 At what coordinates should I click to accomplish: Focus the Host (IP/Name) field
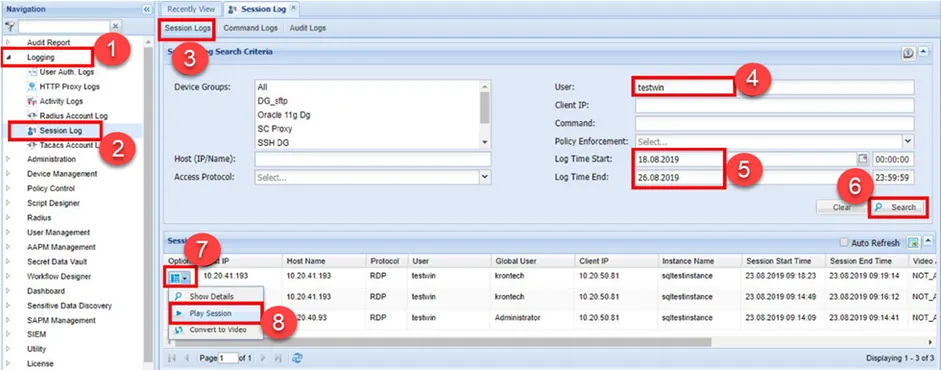pos(373,159)
